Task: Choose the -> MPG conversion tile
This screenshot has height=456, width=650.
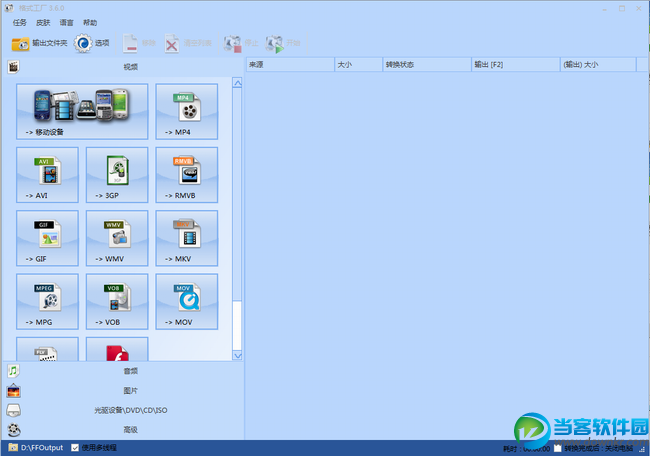Action: tap(47, 302)
